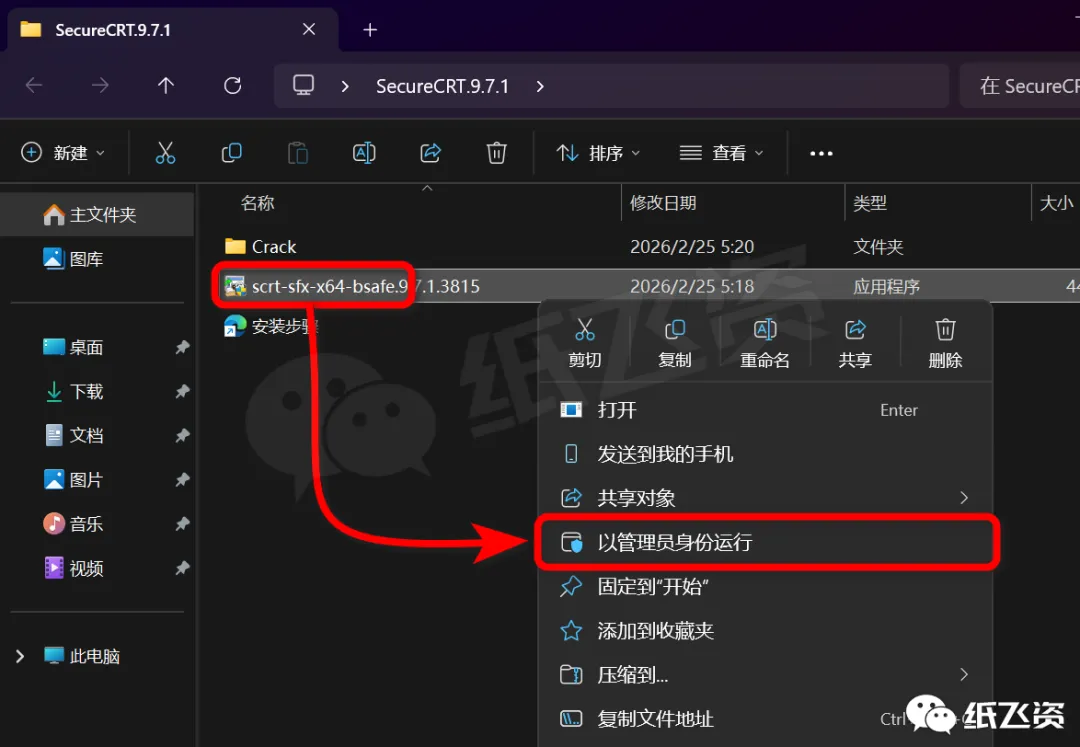Select the 安装步骤 shortcut file
The image size is (1080, 747).
tap(271, 326)
